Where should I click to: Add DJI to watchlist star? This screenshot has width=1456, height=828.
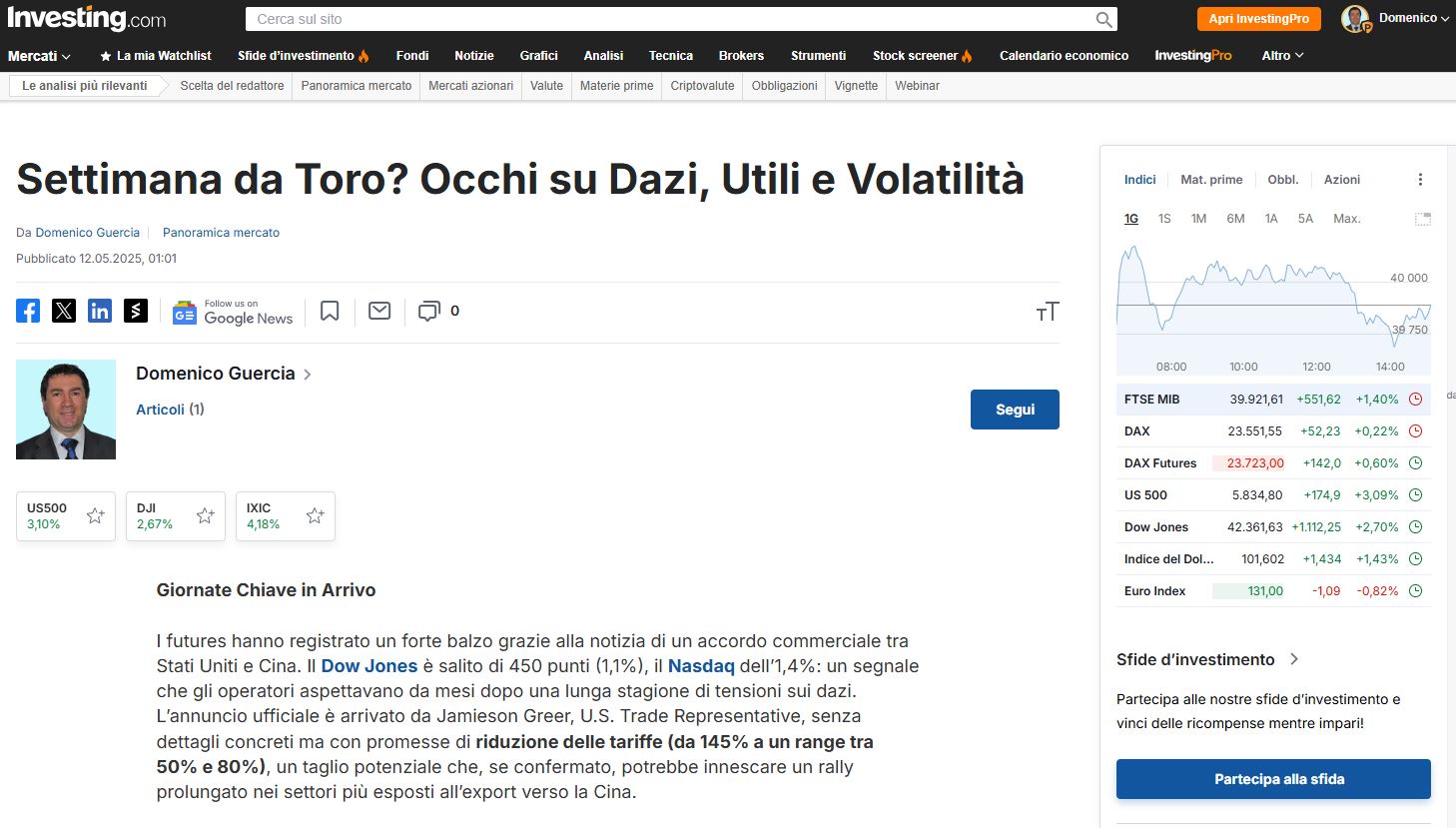[x=205, y=515]
